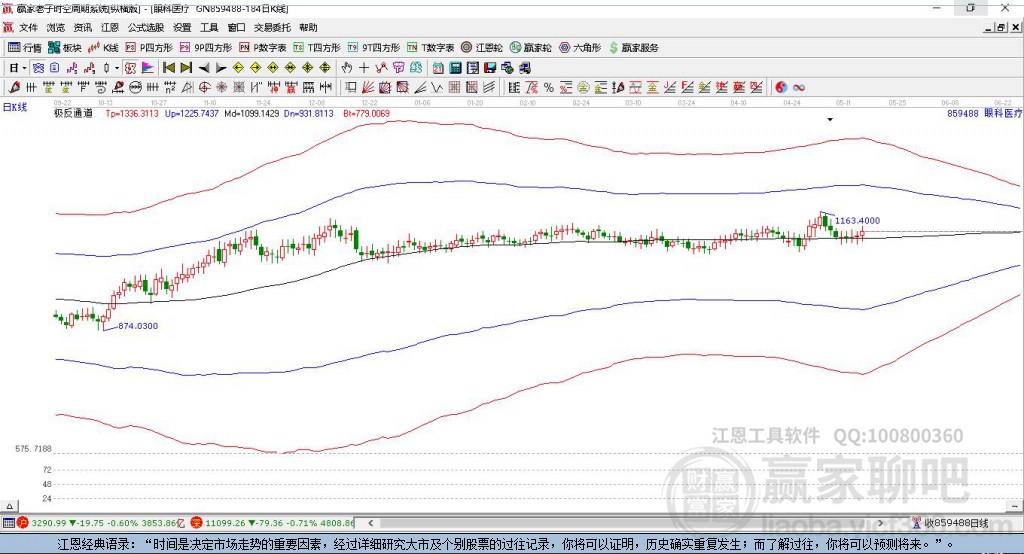
Task: Select the zigzag wave line tool
Action: [437, 88]
